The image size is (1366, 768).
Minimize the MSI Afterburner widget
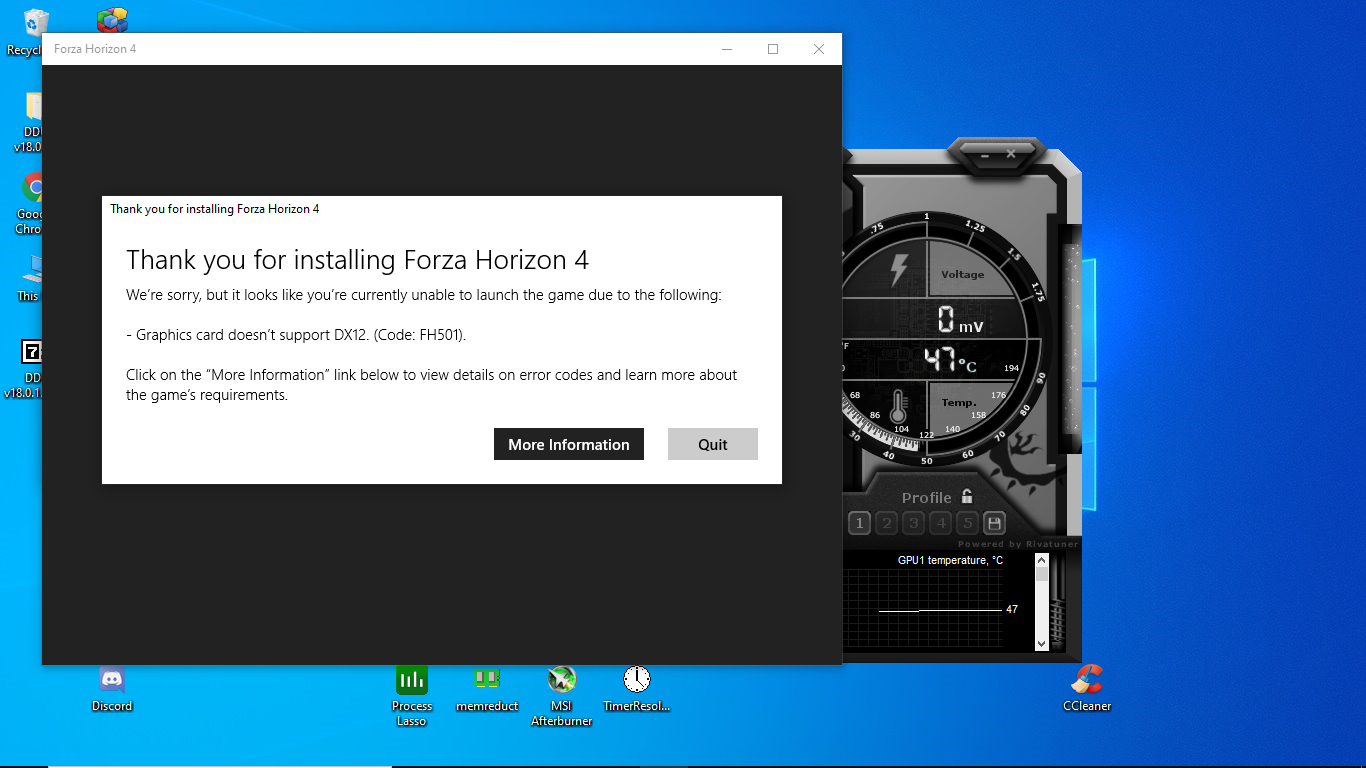click(985, 154)
